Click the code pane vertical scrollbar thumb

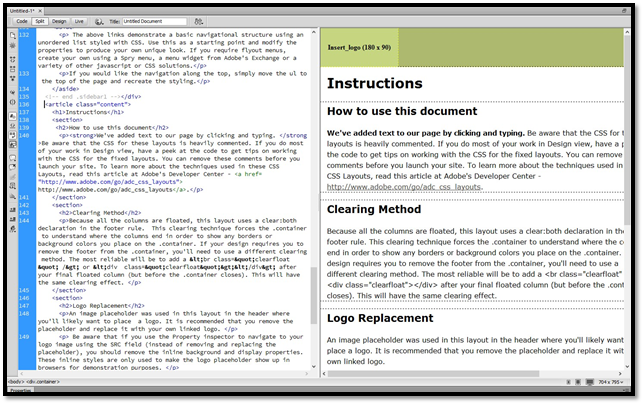click(314, 295)
